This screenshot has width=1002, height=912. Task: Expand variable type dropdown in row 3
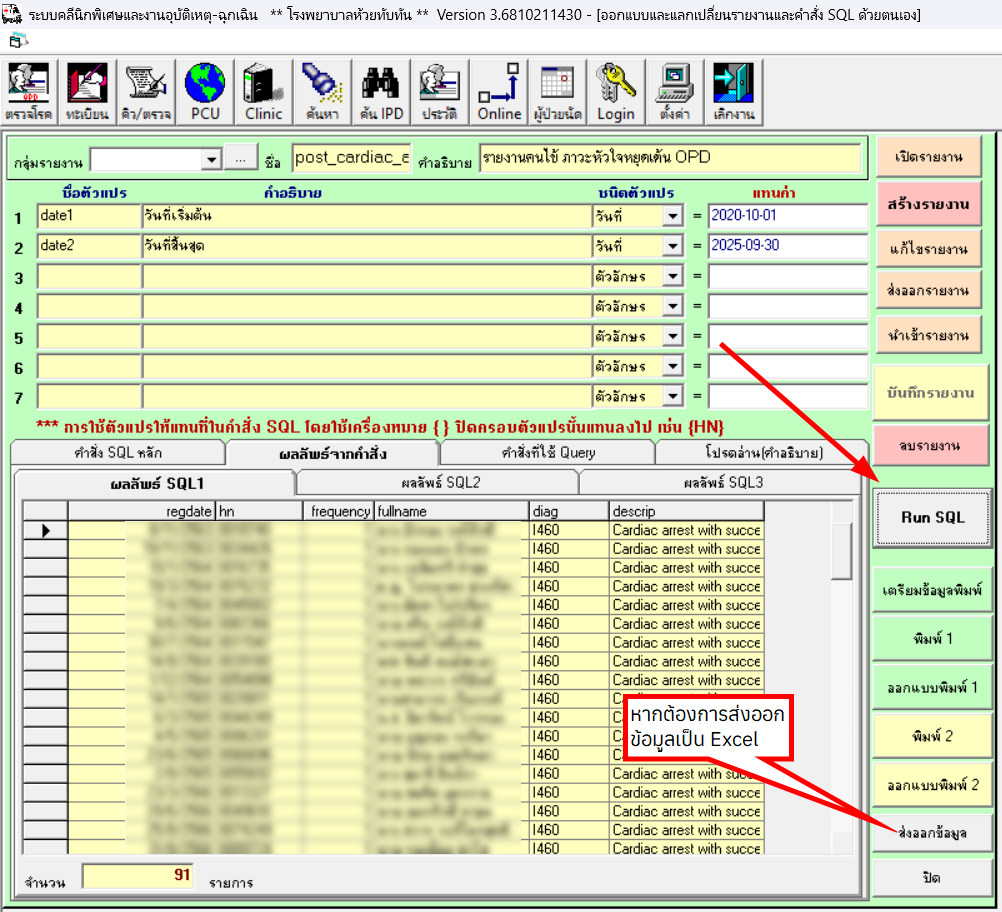pyautogui.click(x=672, y=277)
